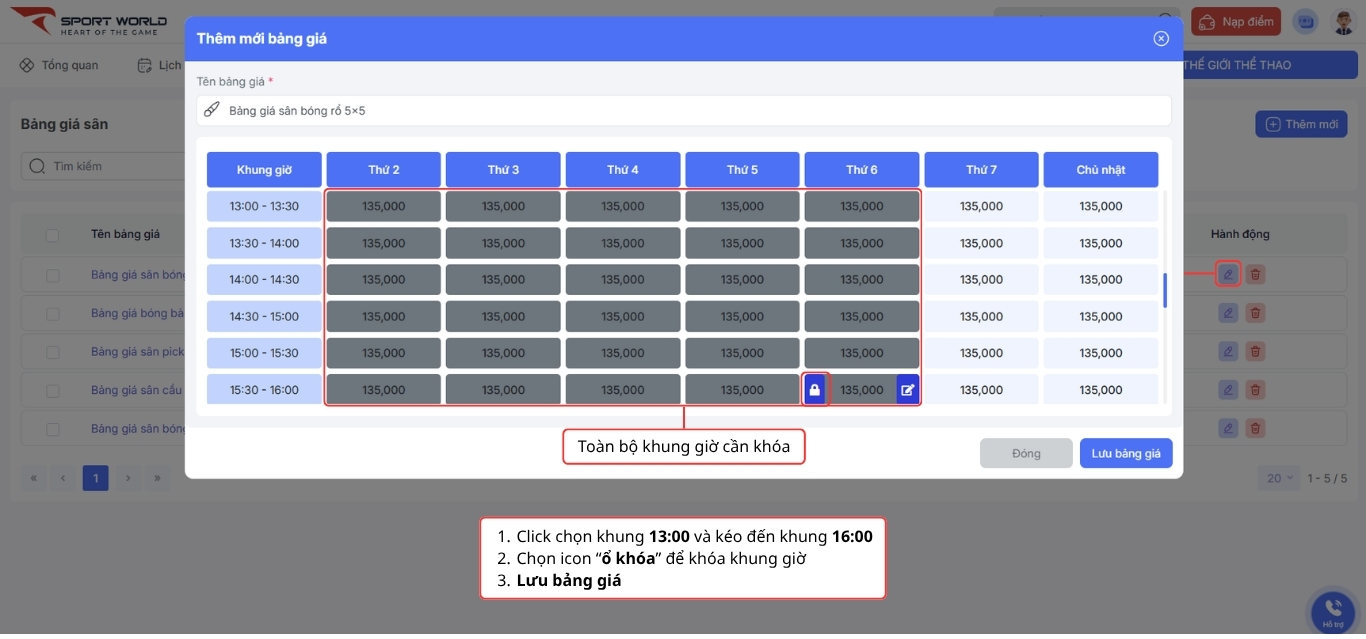Close the Thêm mới bảng giá dialog with the X icon

click(x=1161, y=39)
